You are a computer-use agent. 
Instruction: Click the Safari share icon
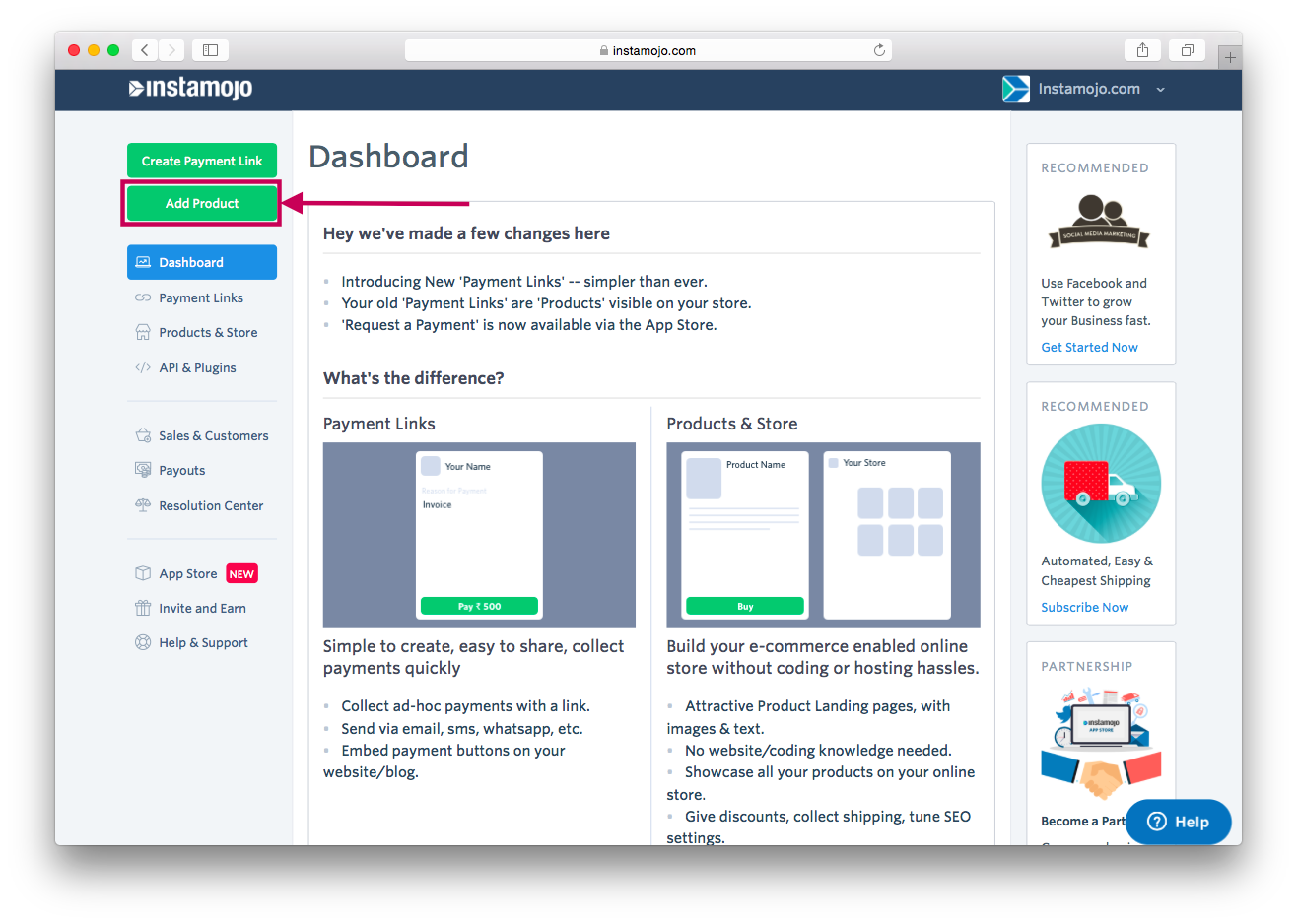1142,50
